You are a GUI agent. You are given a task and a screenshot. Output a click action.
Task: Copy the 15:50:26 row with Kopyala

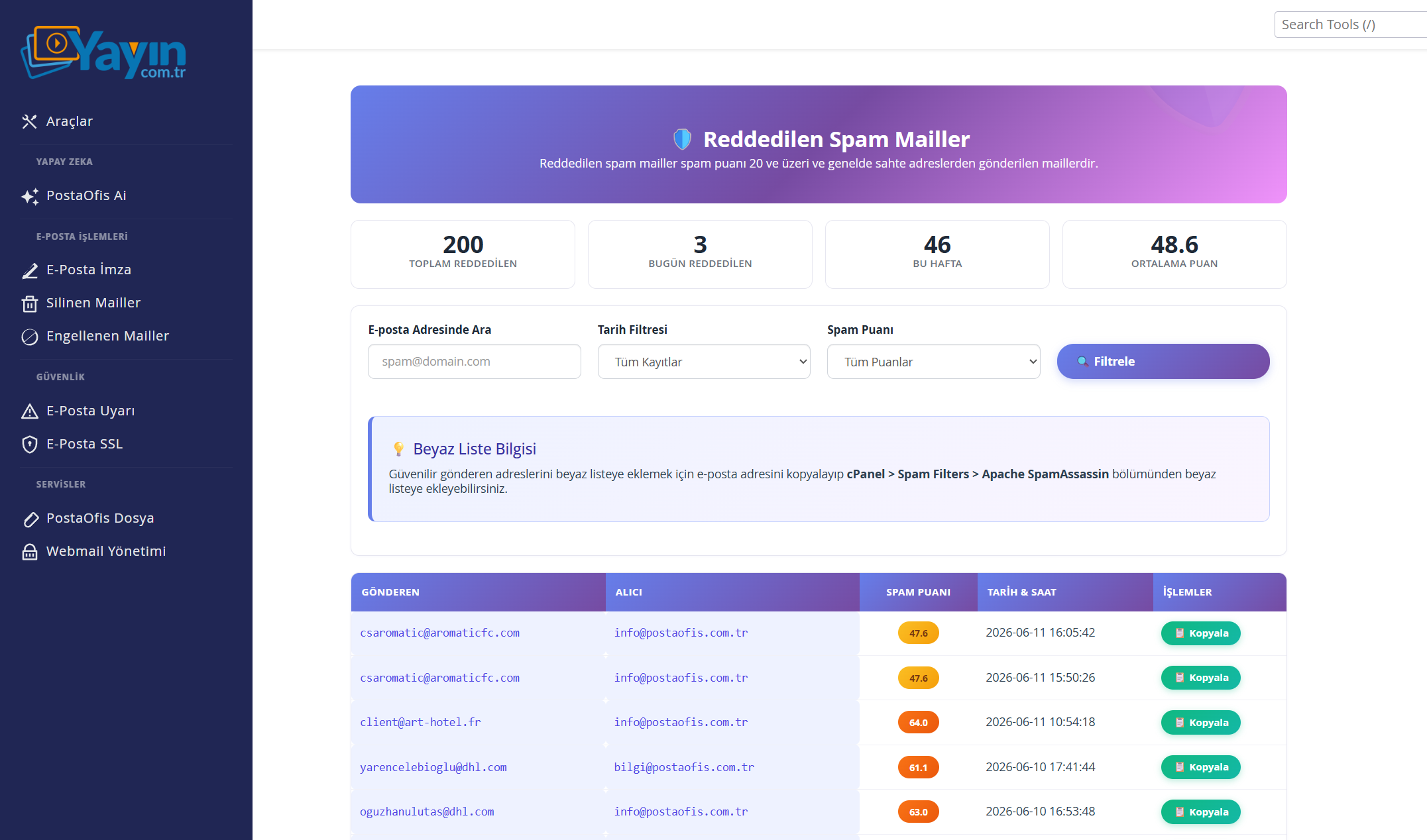(x=1200, y=678)
